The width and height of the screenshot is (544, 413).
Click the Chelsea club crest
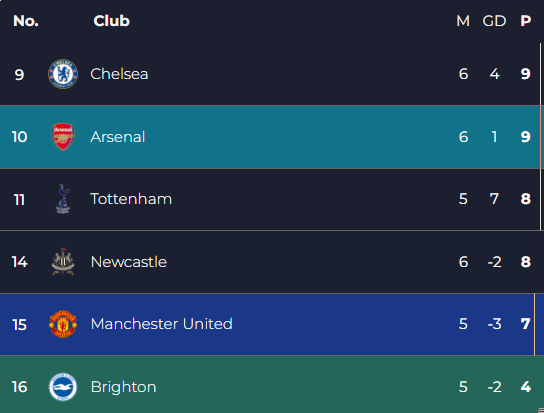[63, 74]
